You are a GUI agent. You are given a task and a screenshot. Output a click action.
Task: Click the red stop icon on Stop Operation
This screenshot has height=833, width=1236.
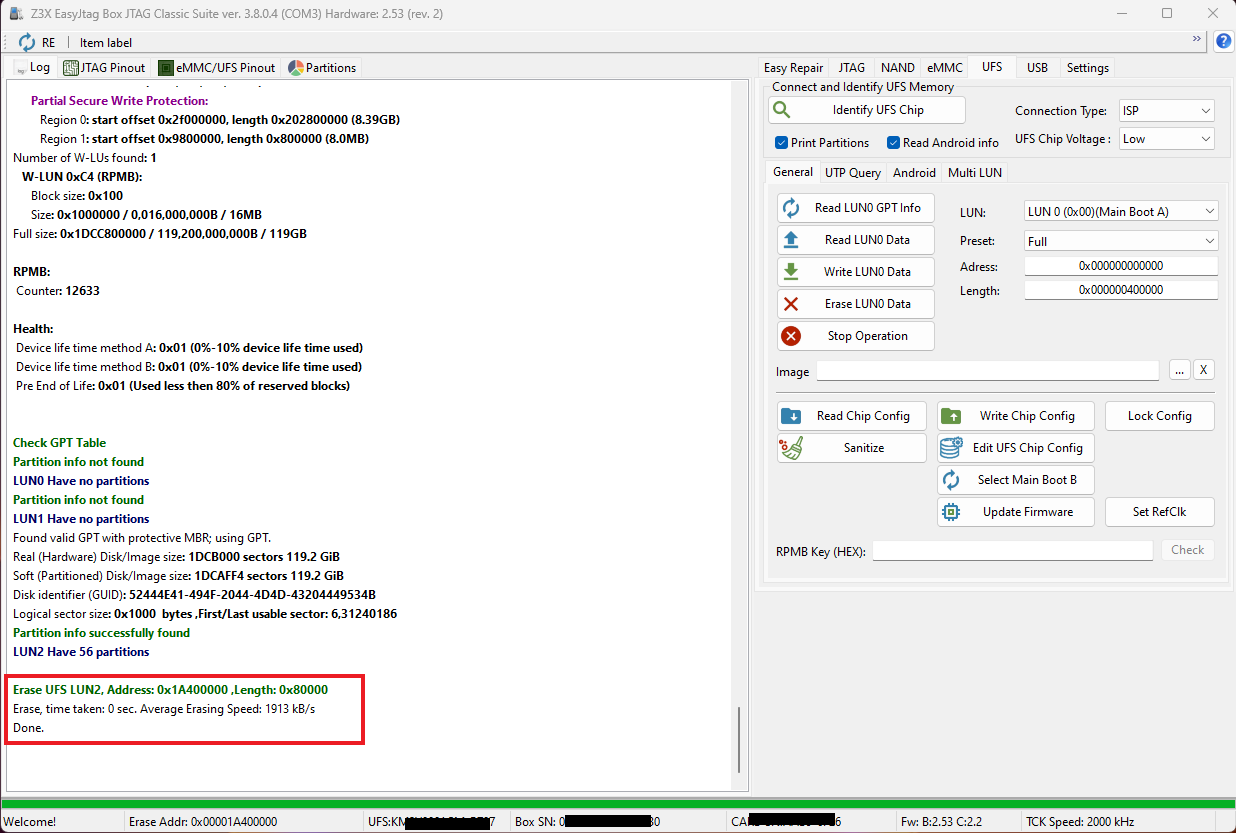791,336
